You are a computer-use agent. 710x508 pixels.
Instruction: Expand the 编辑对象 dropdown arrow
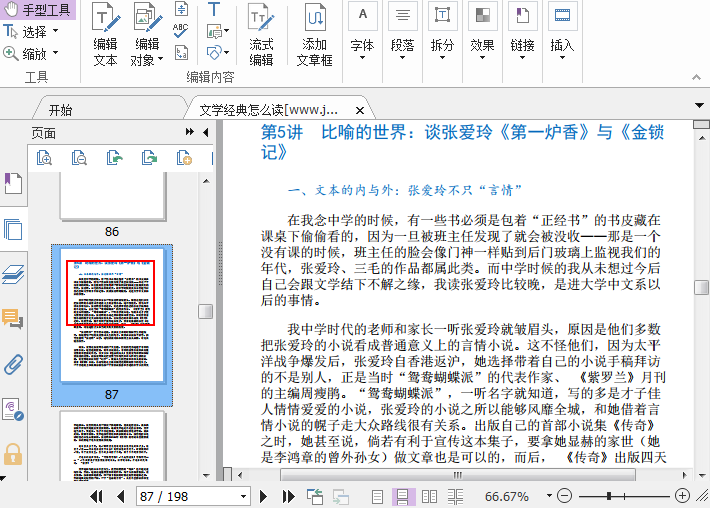160,59
